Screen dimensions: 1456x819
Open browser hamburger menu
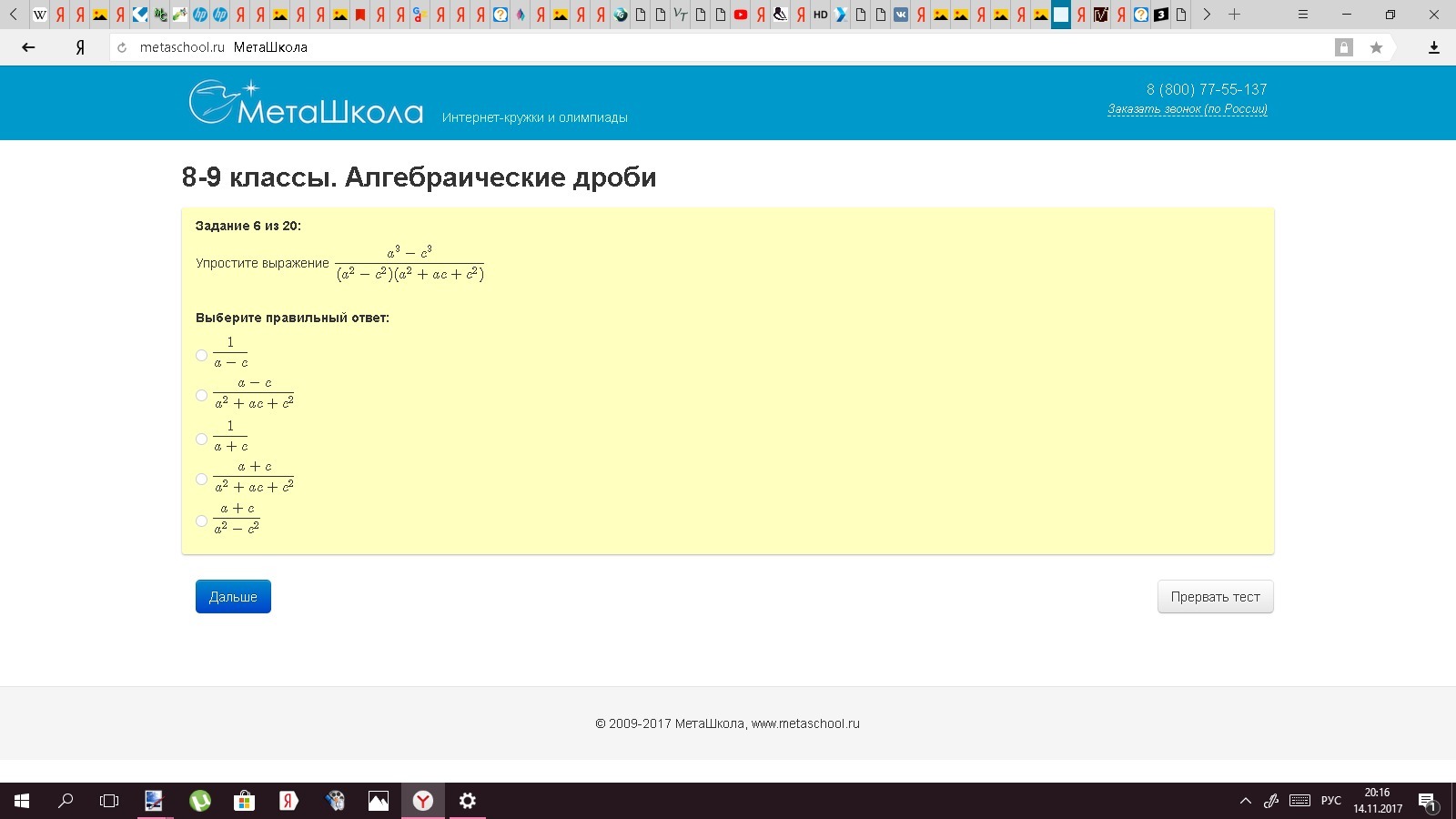(1303, 15)
